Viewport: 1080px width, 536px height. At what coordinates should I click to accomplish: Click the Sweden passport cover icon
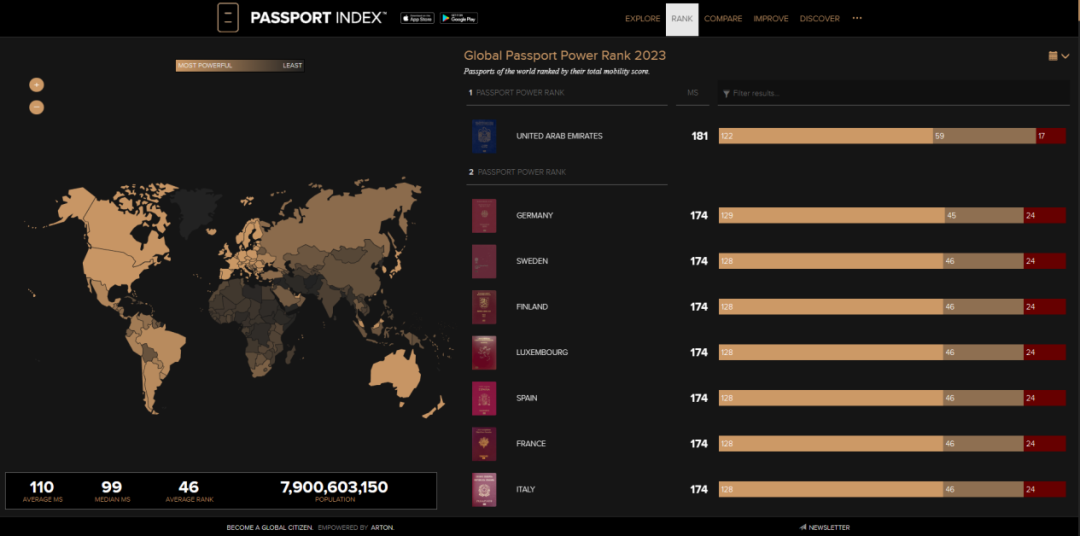484,261
